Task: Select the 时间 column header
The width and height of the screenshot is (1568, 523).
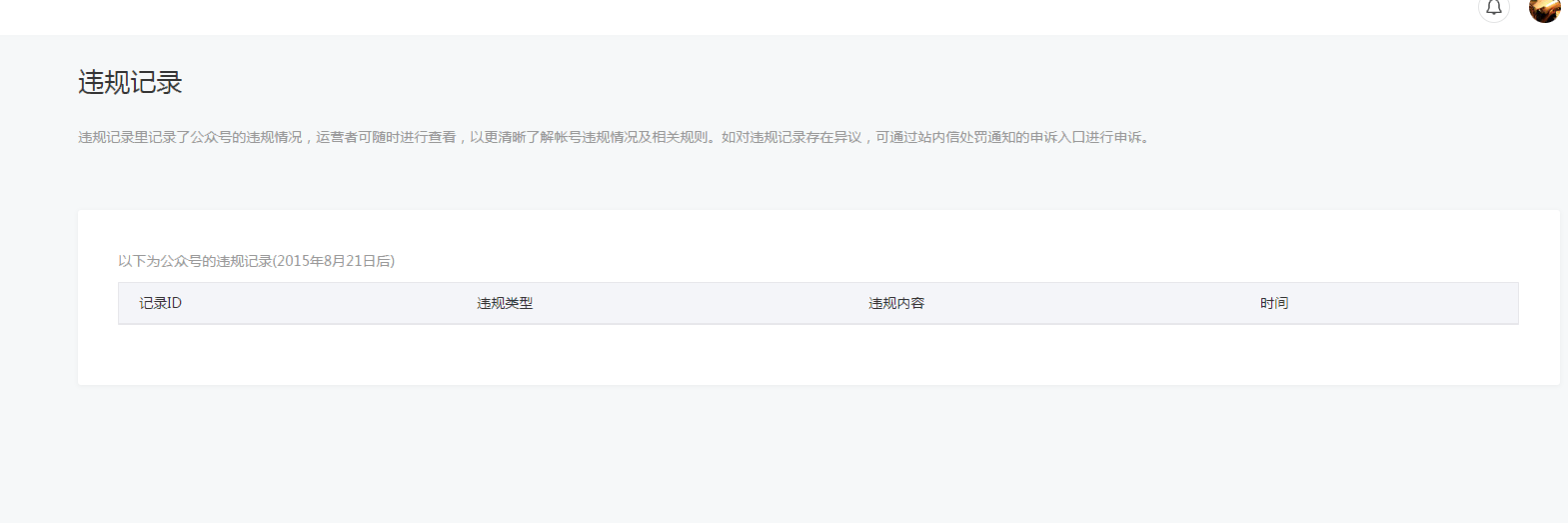Action: coord(1274,303)
